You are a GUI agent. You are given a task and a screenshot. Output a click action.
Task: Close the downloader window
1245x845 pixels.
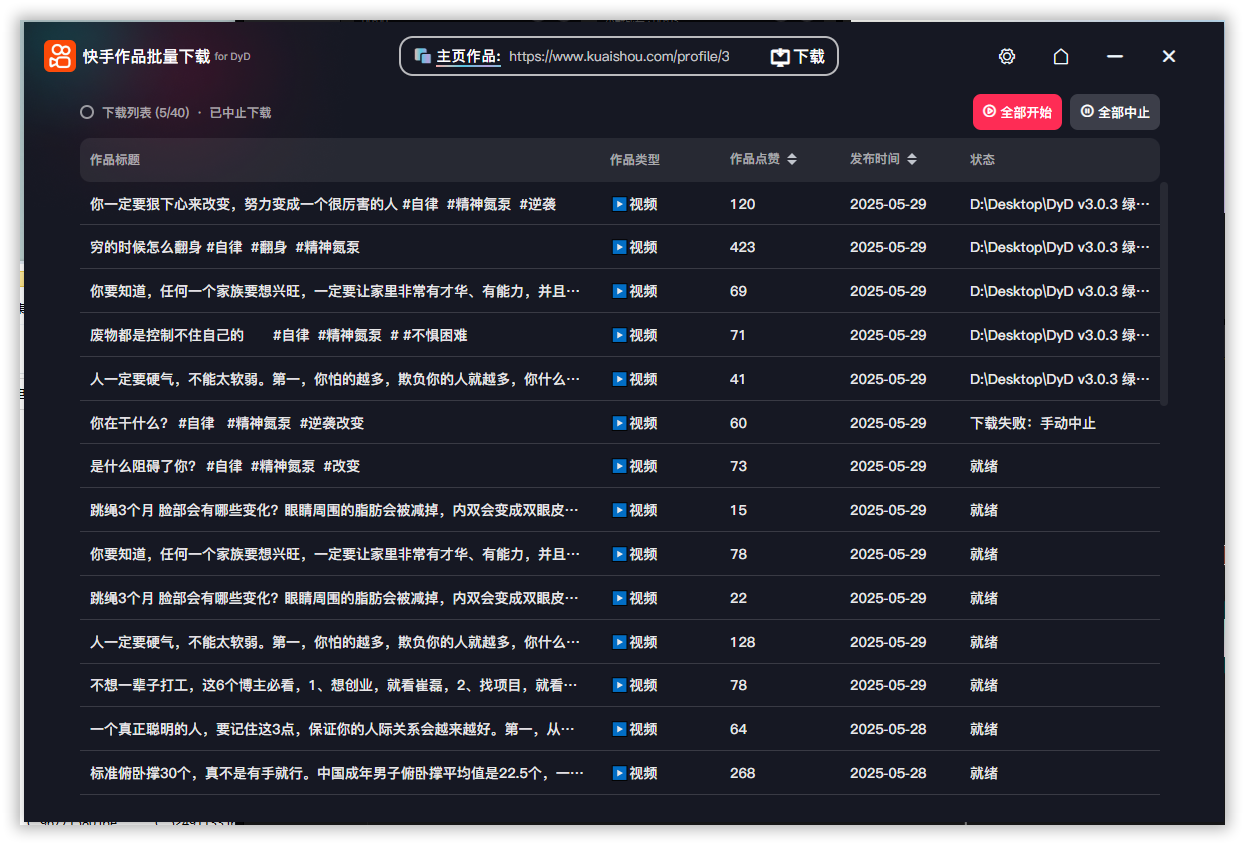(1169, 57)
